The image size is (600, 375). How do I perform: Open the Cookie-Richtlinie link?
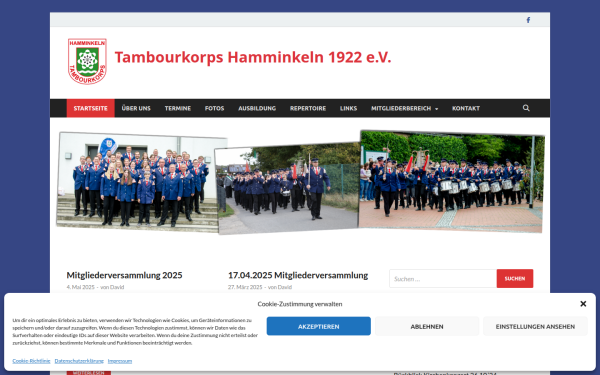coord(31,361)
